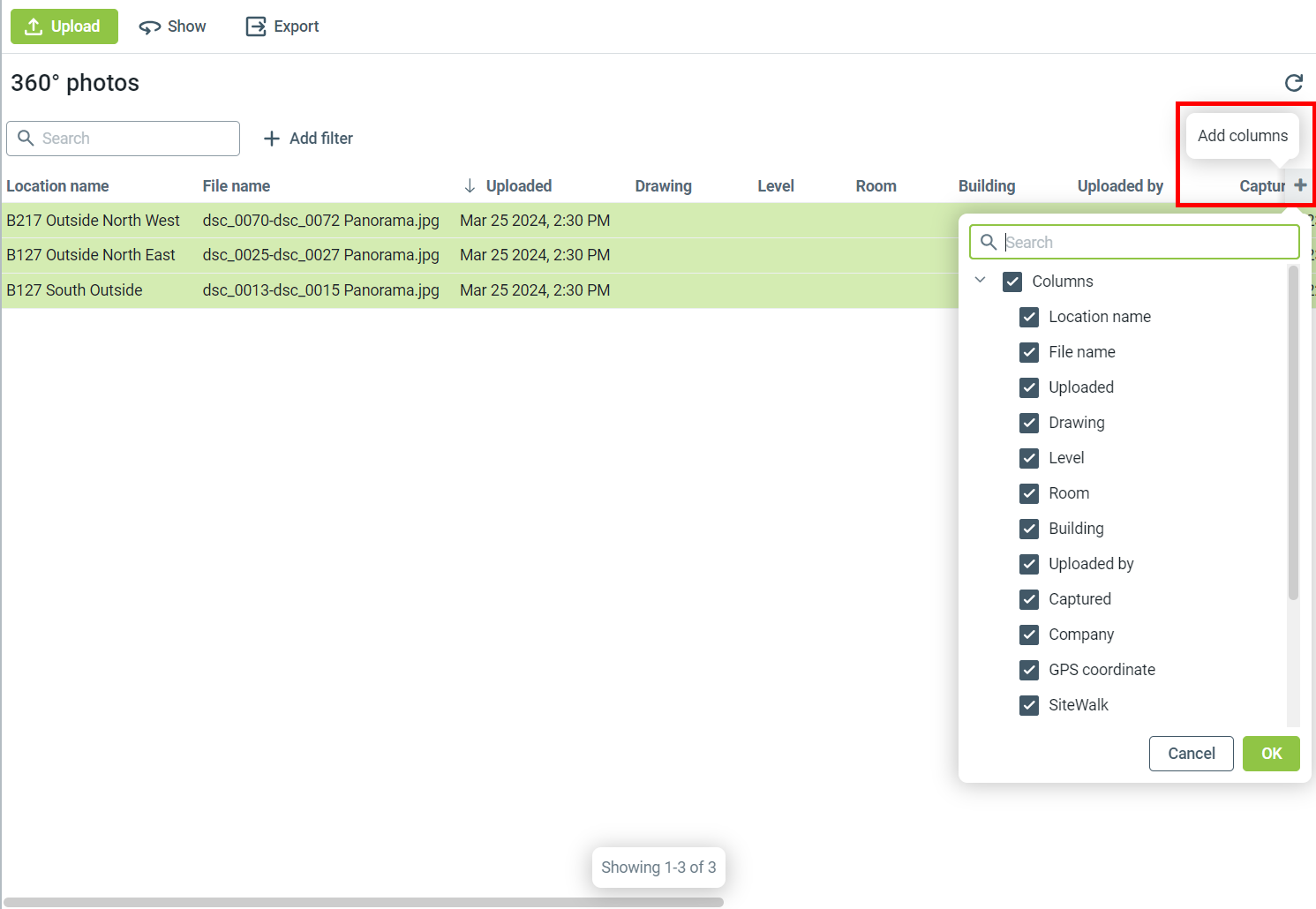Select the B127 South Outside row

(x=74, y=290)
